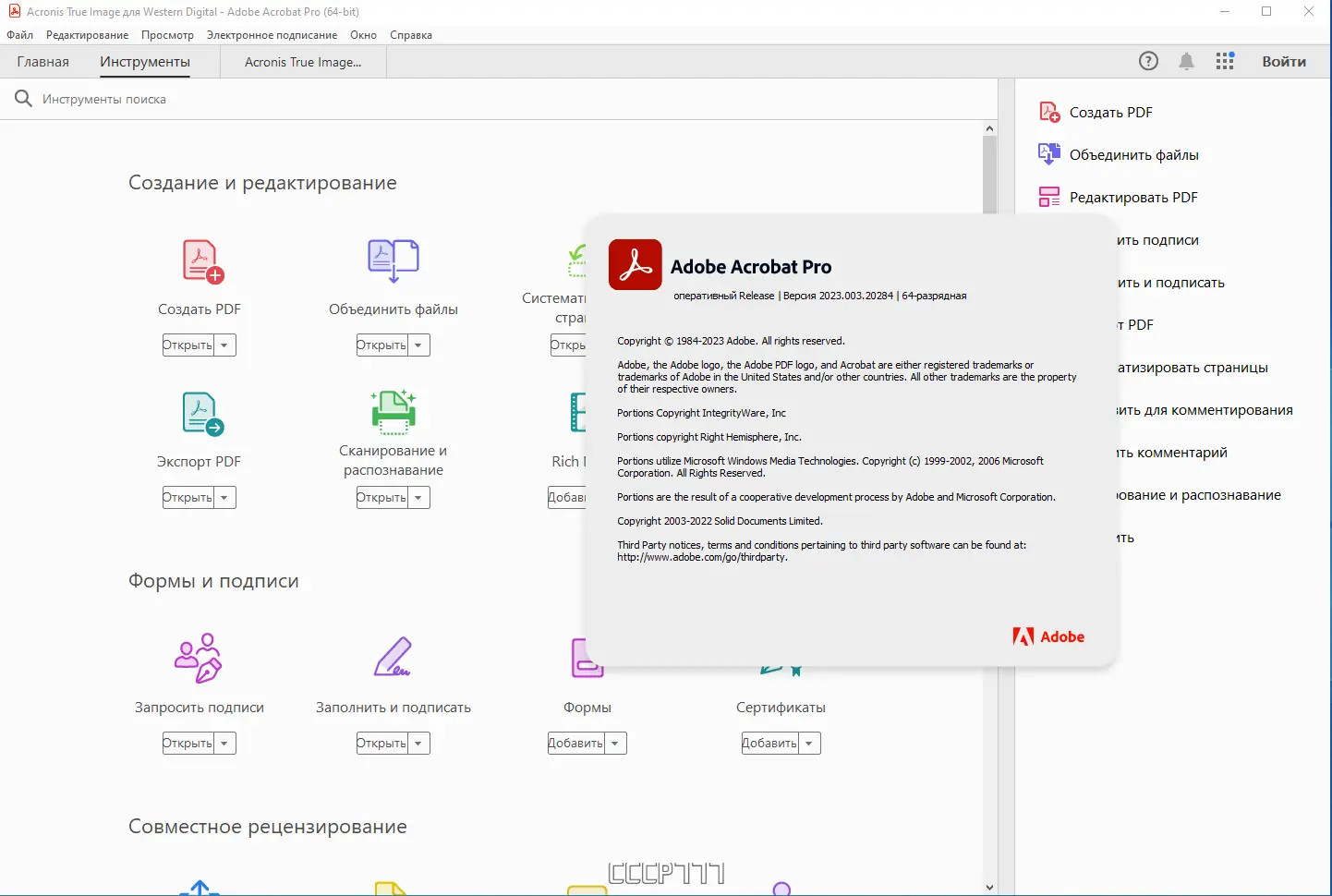
Task: Click the Запросить подписи tool icon
Action: click(x=200, y=659)
